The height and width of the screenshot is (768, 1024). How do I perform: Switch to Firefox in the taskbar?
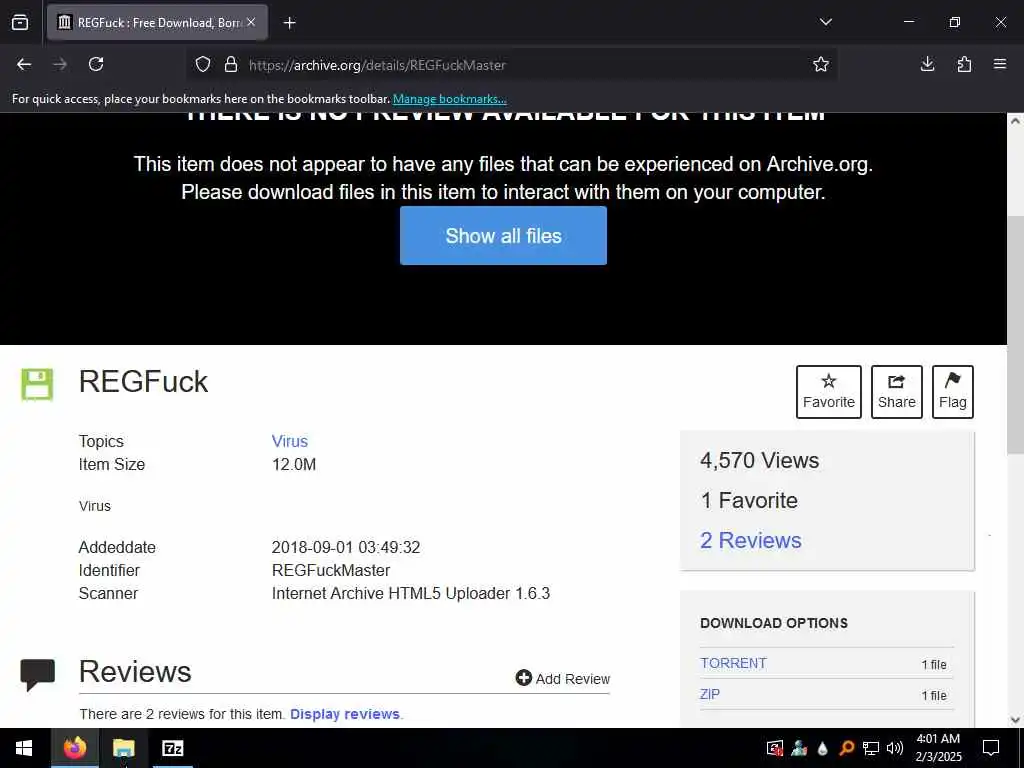click(x=74, y=748)
